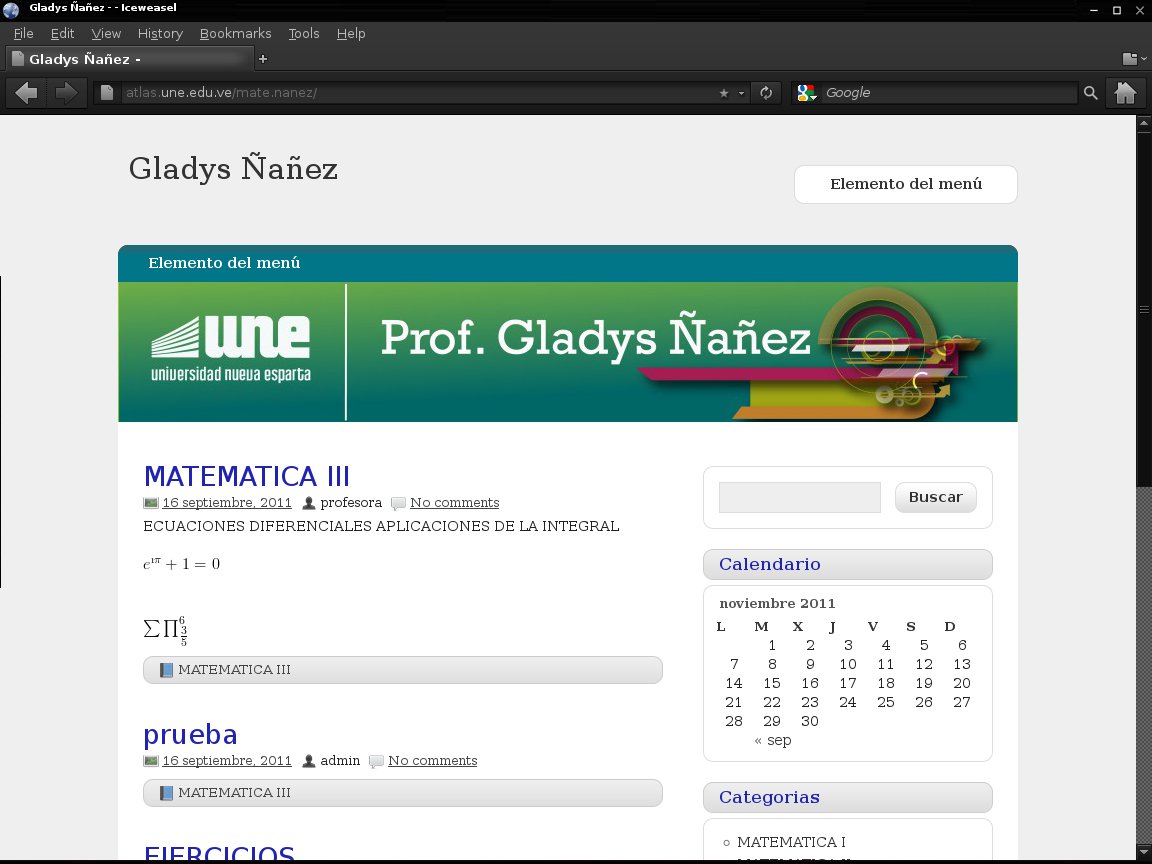Open the View menu
The image size is (1152, 864).
click(x=106, y=33)
